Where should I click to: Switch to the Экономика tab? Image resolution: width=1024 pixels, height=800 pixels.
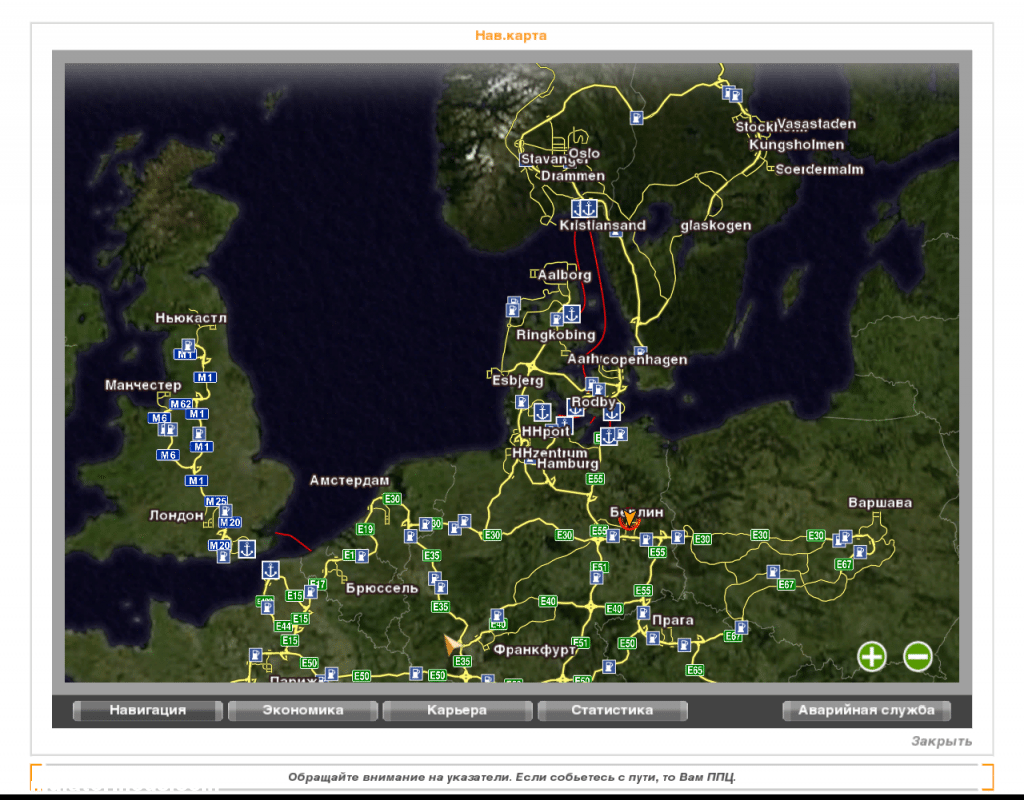(x=303, y=710)
